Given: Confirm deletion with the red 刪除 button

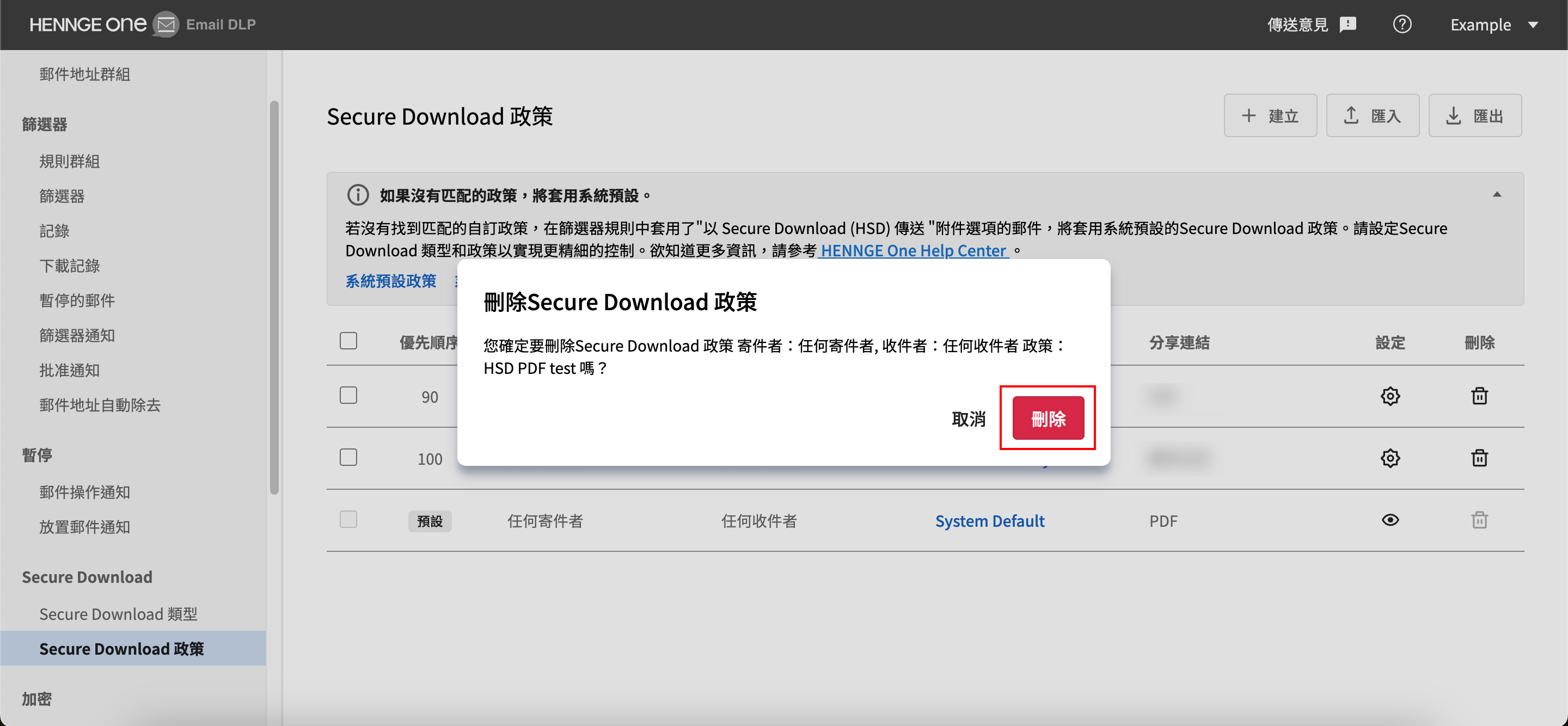Looking at the screenshot, I should click(1048, 418).
